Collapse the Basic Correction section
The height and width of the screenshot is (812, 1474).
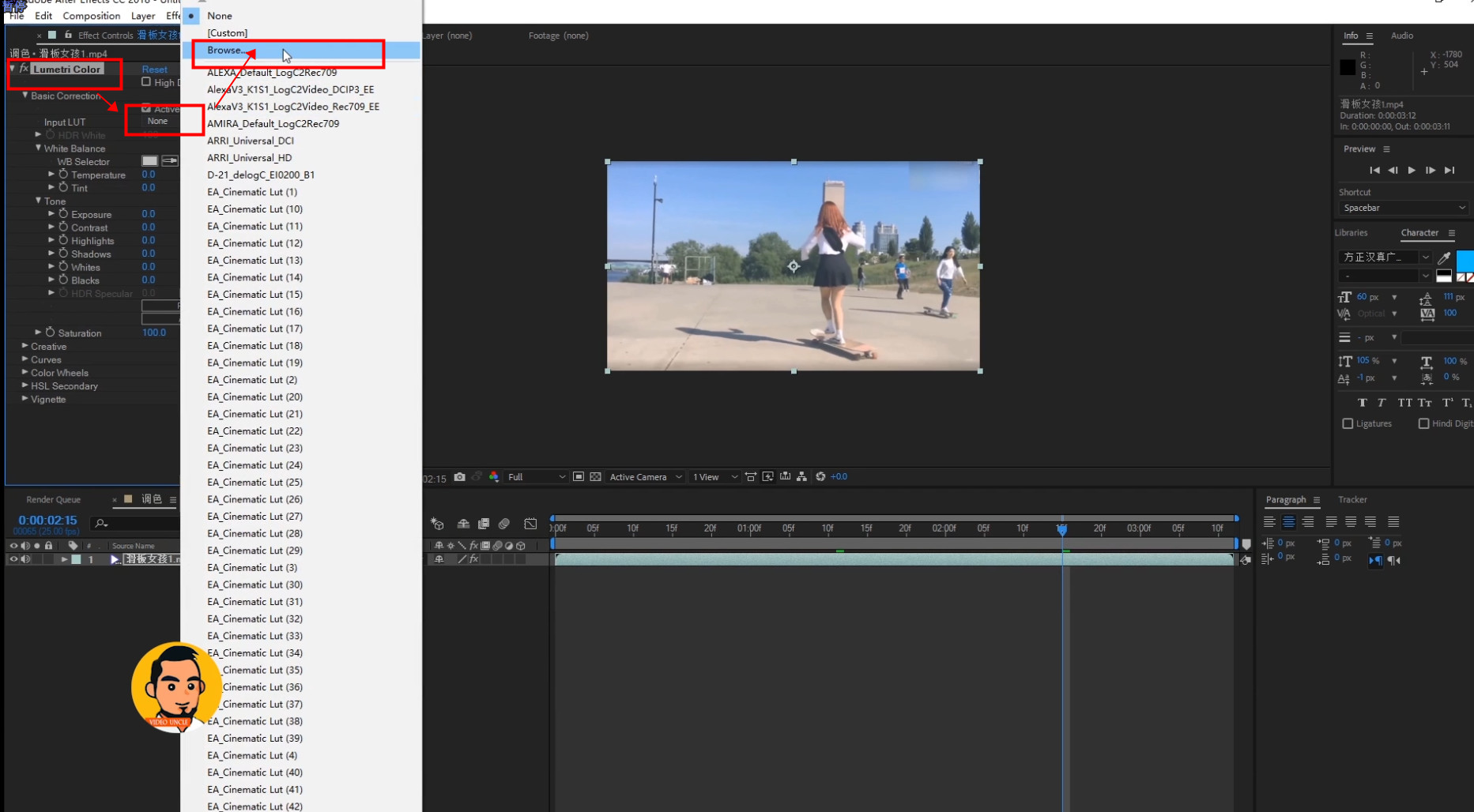(25, 96)
